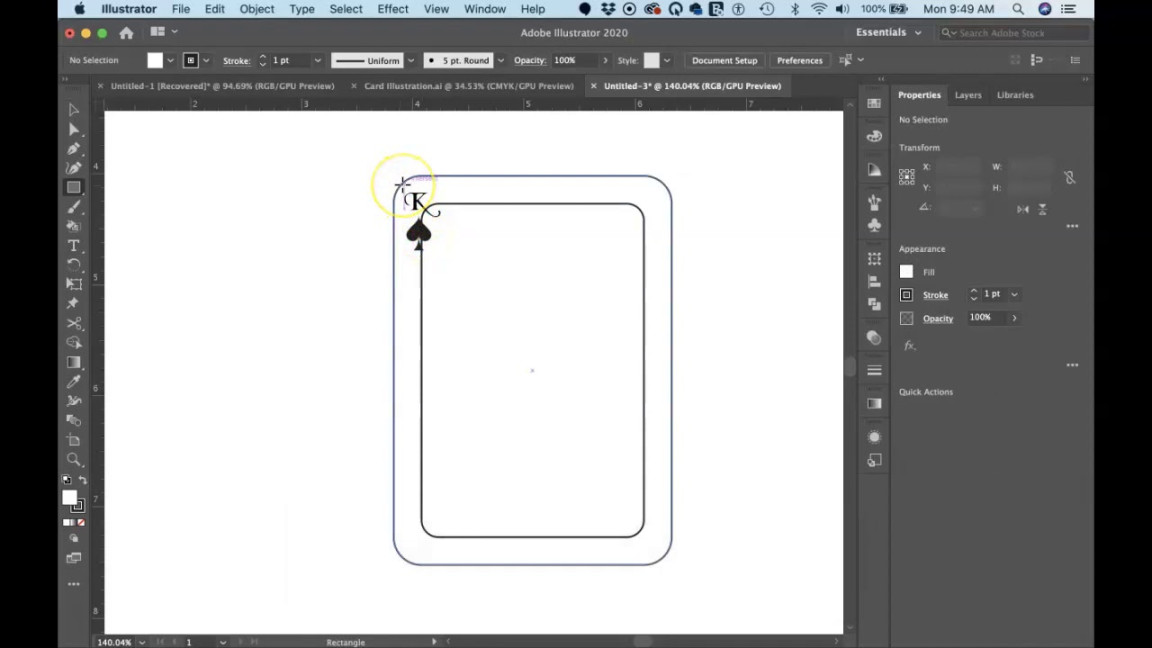Select the Rotate tool
The image size is (1152, 648).
(x=73, y=264)
